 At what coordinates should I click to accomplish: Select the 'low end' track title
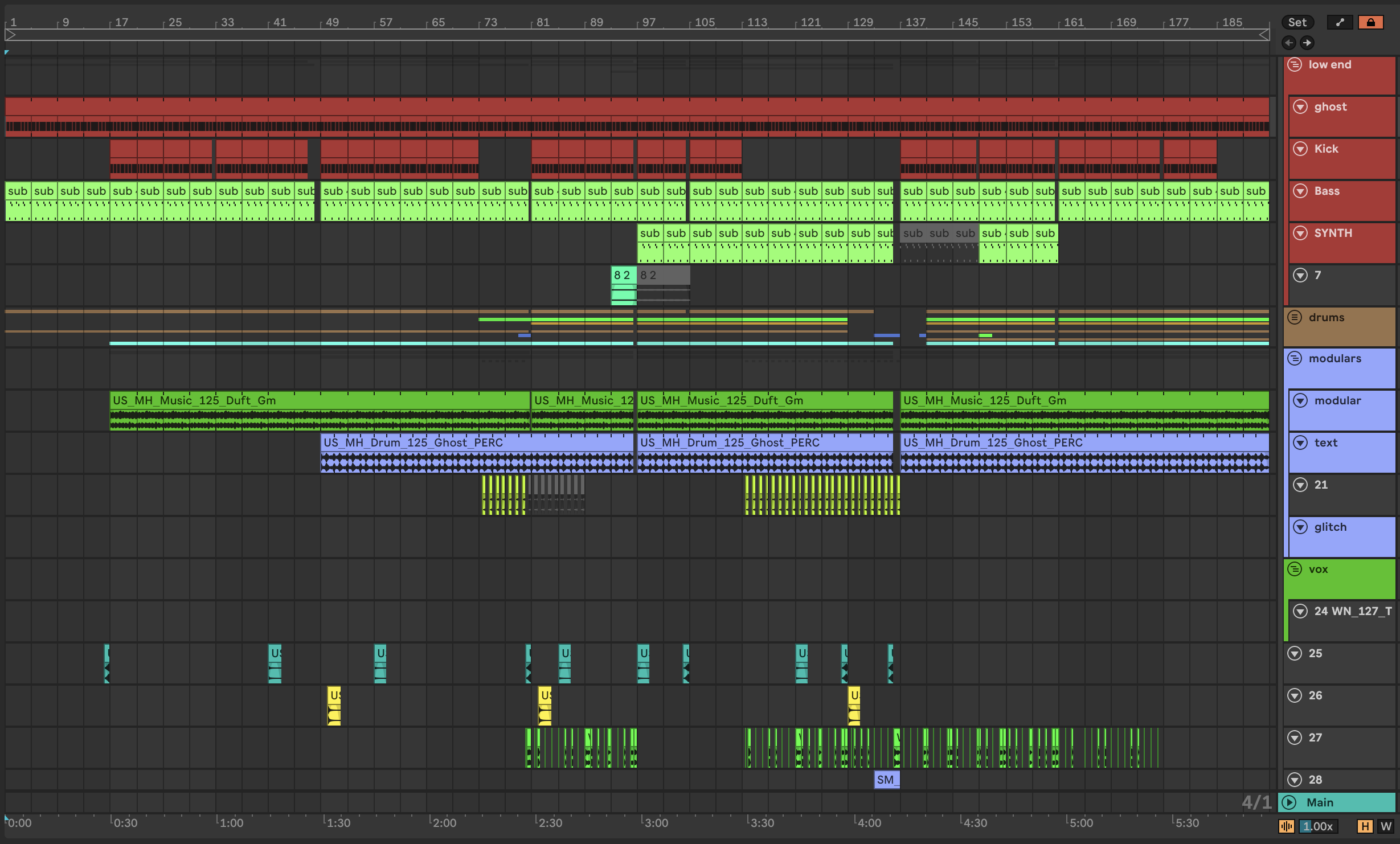(x=1329, y=64)
